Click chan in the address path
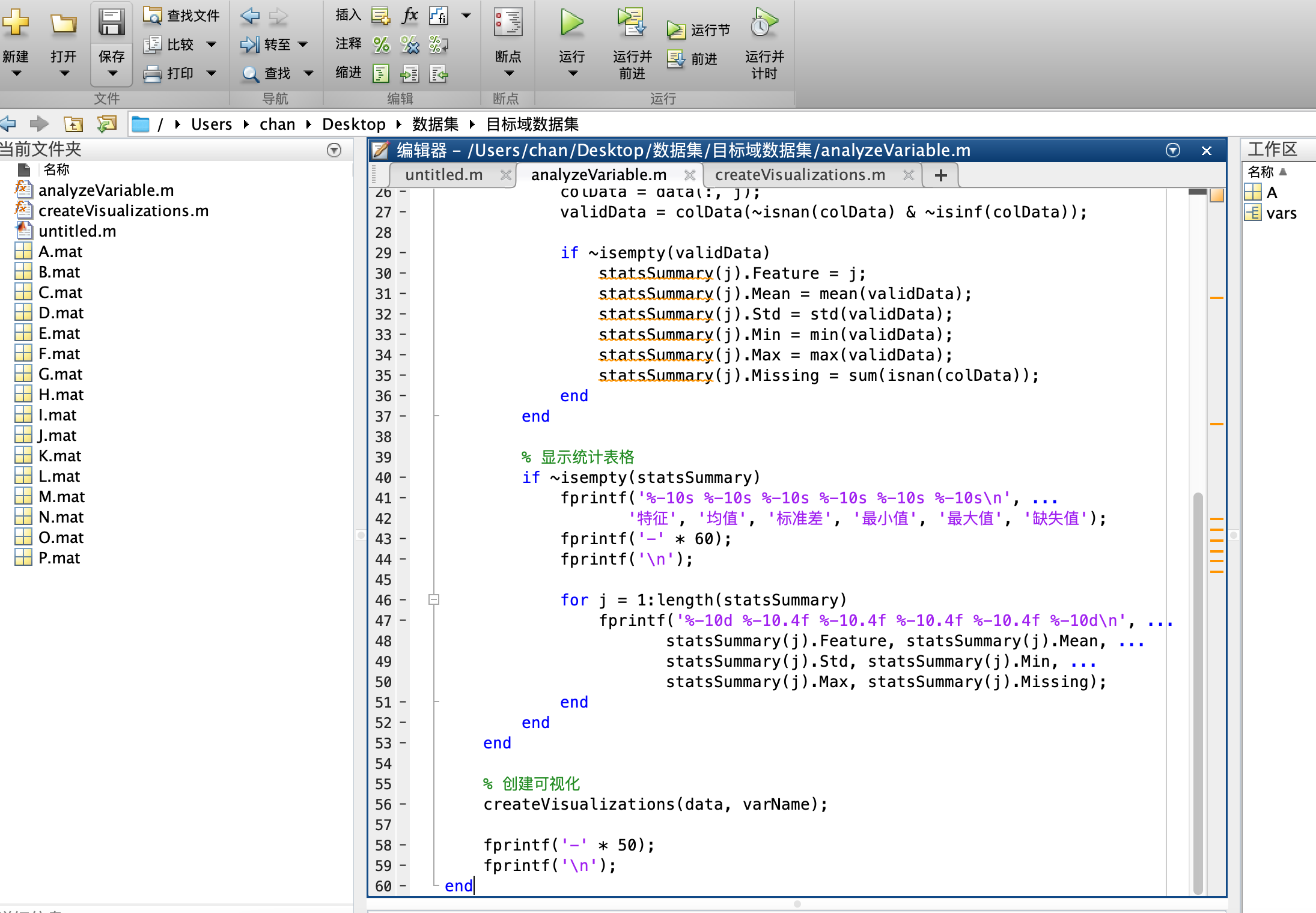This screenshot has height=913, width=1316. 277,124
